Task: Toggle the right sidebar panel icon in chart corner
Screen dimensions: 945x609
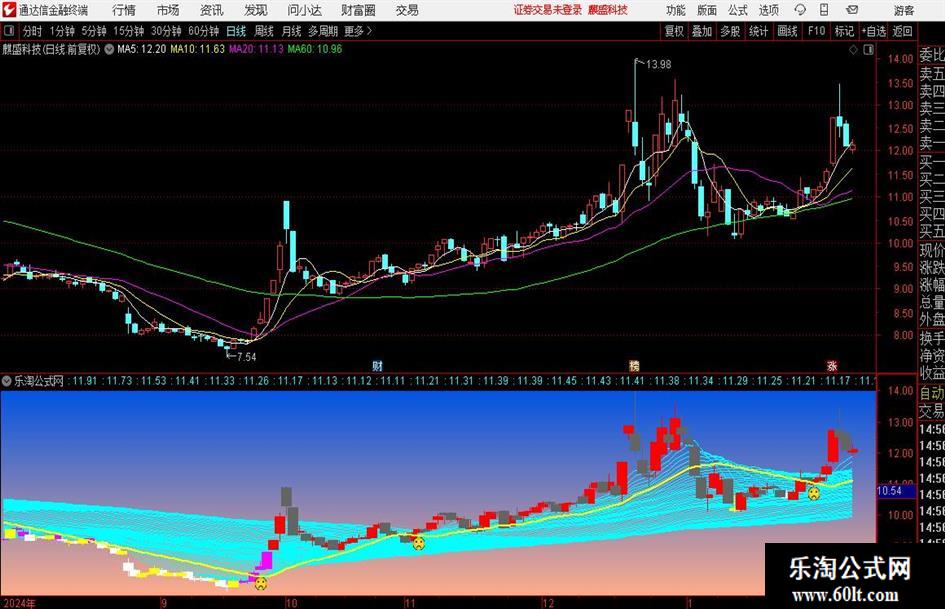Action: tap(868, 50)
